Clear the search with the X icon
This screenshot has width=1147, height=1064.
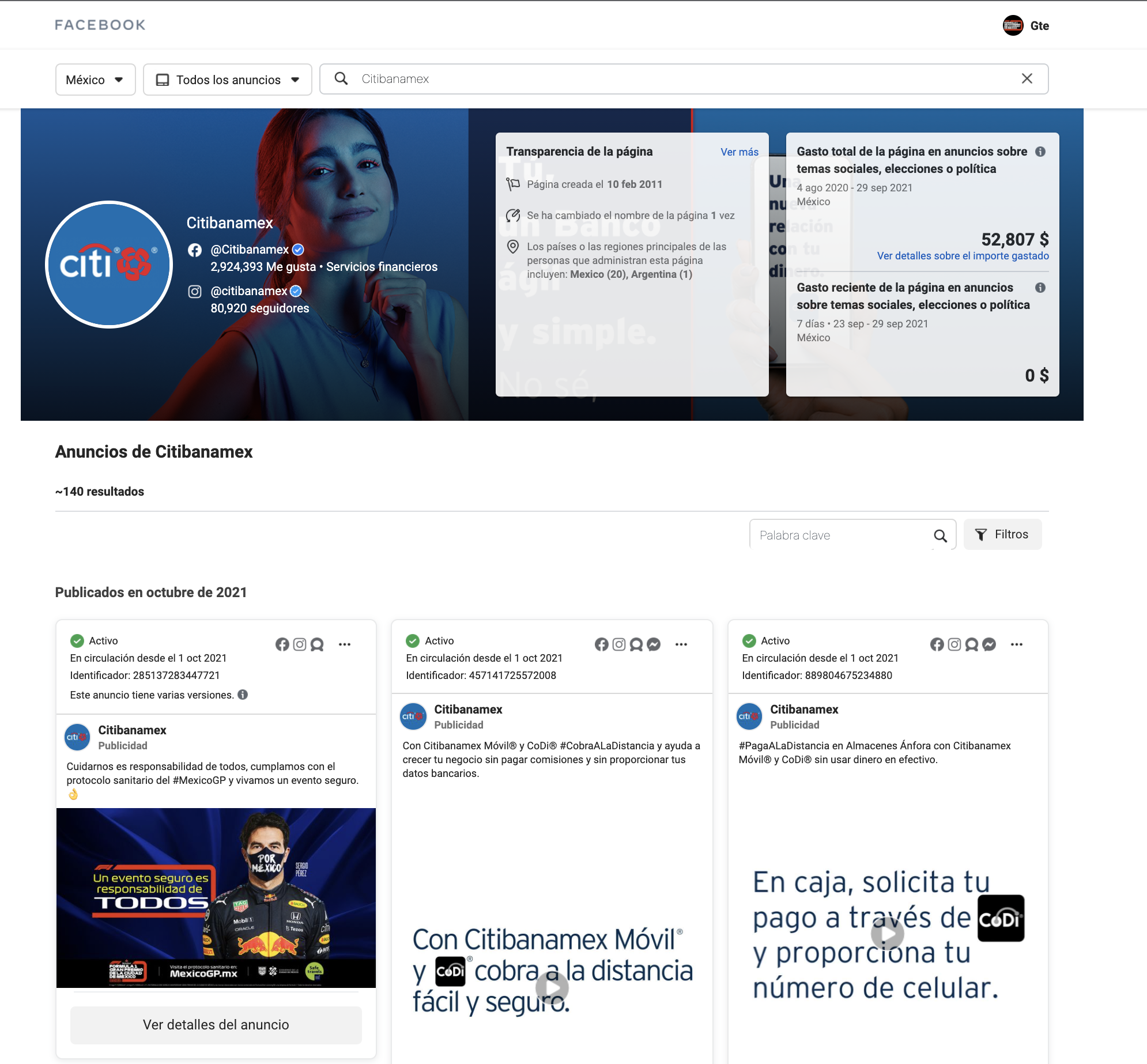click(1027, 78)
